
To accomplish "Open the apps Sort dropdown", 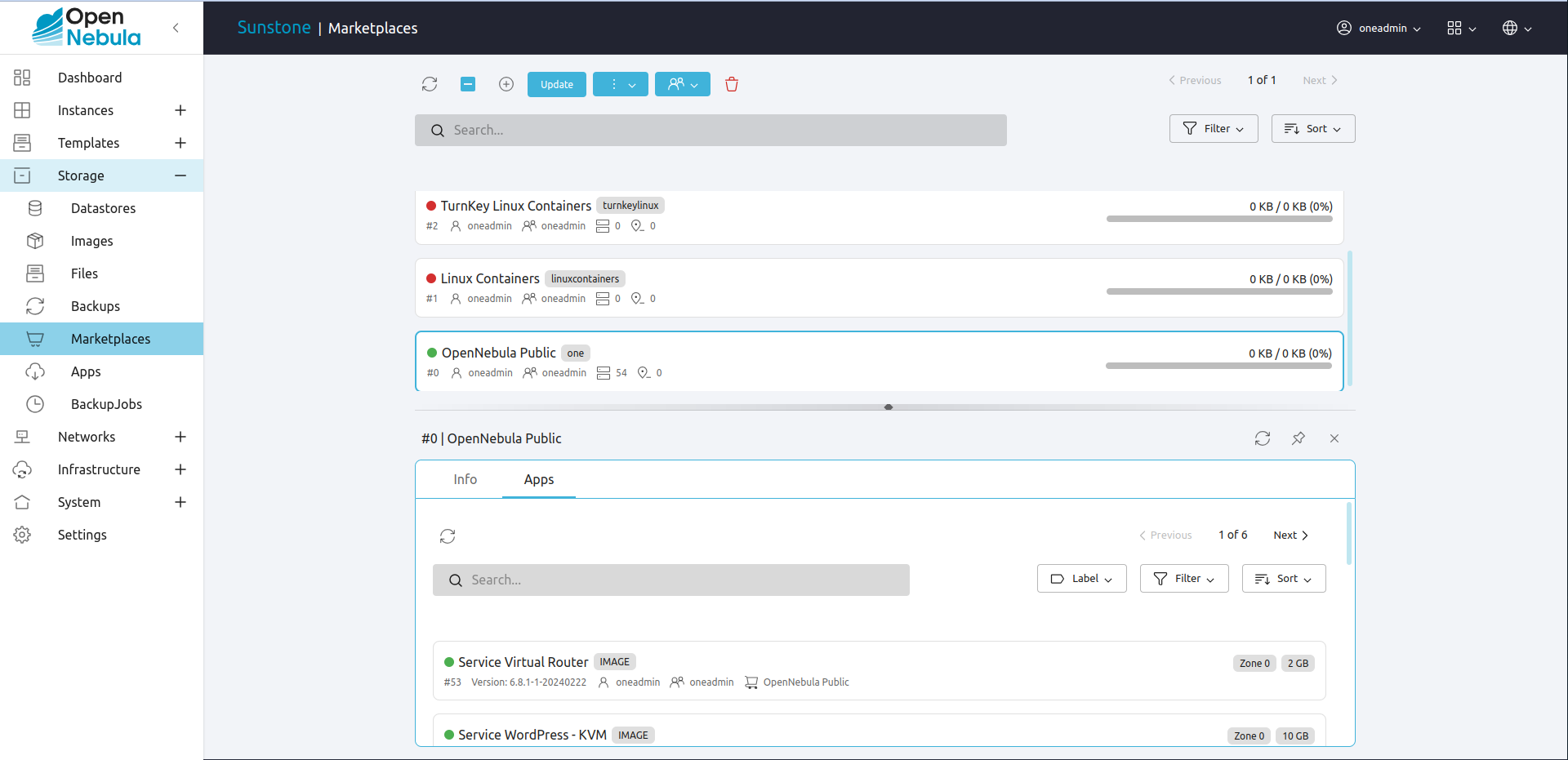I will click(1284, 578).
